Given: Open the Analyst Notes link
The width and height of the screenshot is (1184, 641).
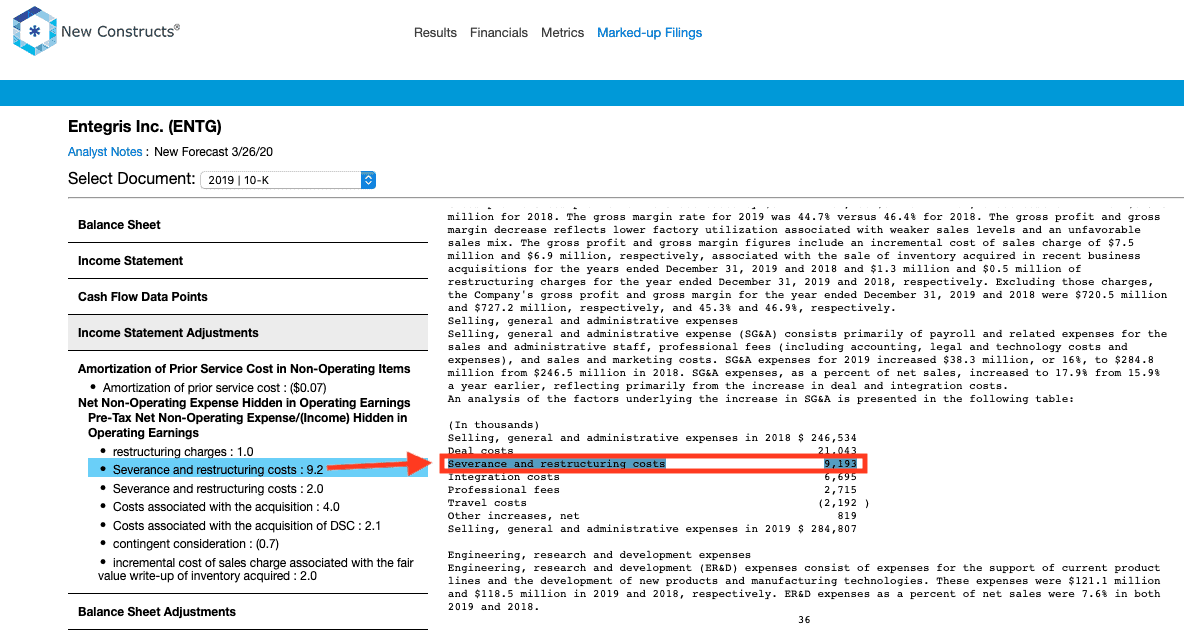Looking at the screenshot, I should pos(105,152).
